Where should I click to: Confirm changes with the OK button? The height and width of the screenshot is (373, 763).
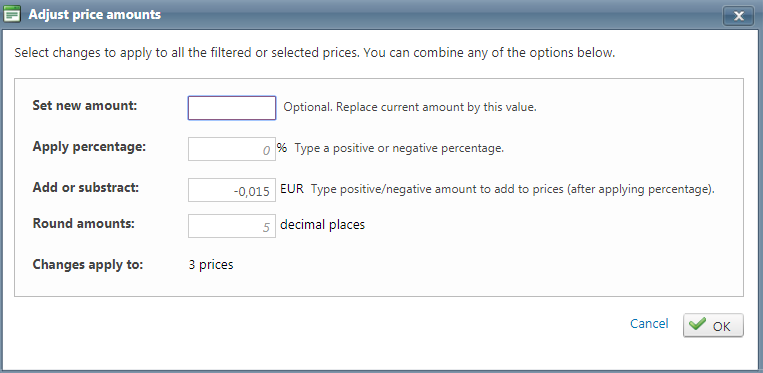713,325
